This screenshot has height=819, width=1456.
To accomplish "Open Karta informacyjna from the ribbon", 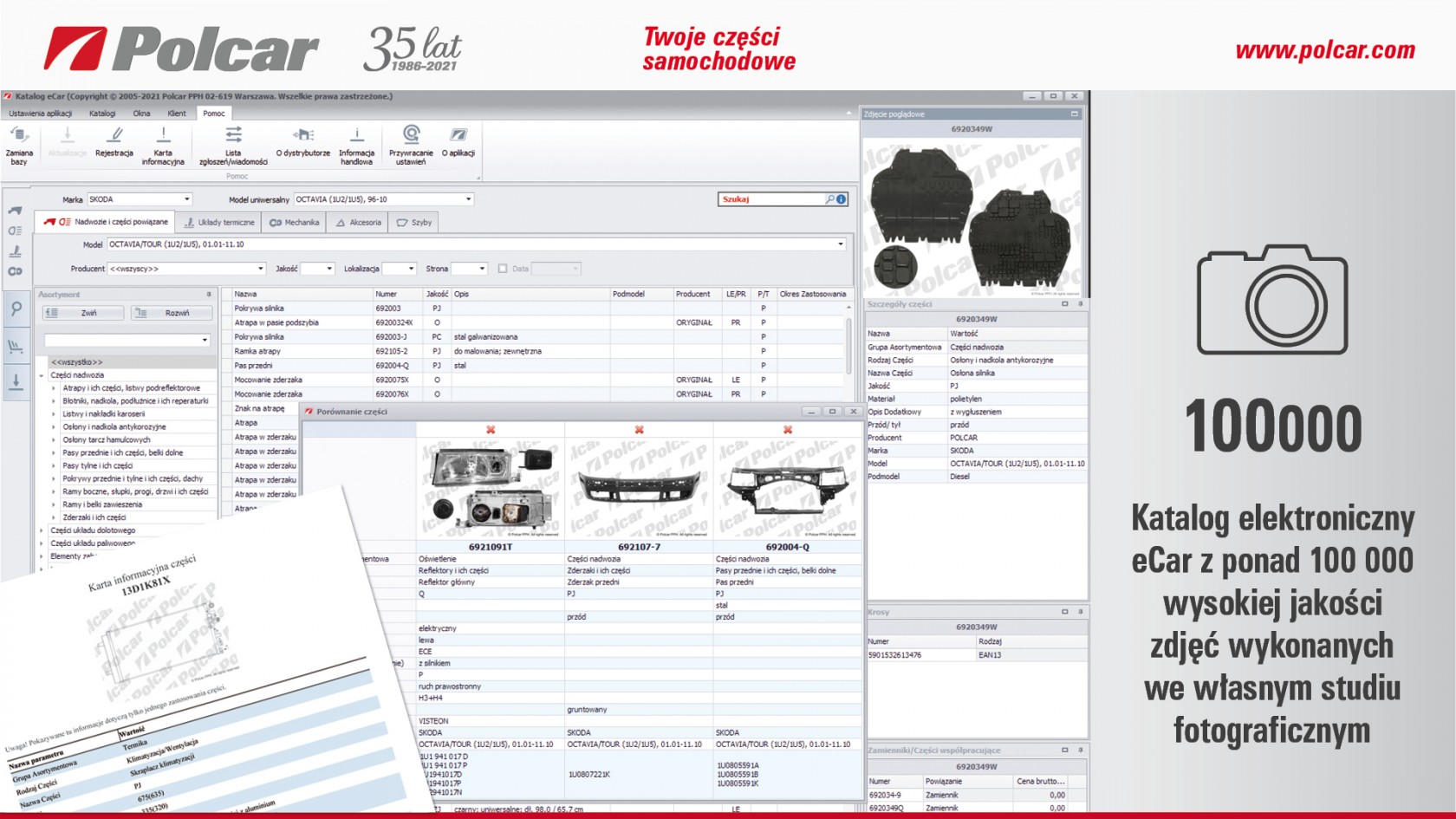I will coord(163,136).
